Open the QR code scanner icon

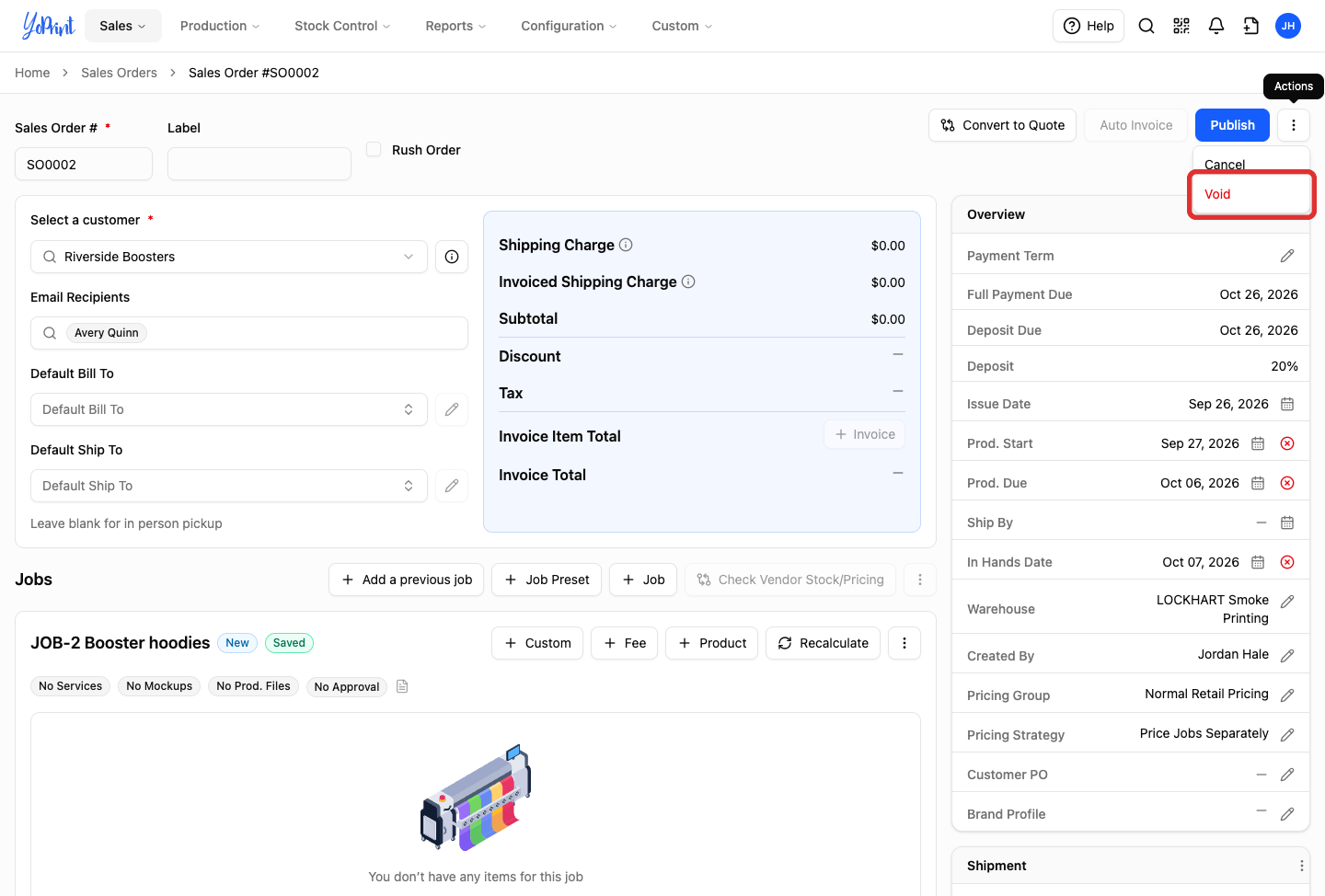[x=1181, y=26]
